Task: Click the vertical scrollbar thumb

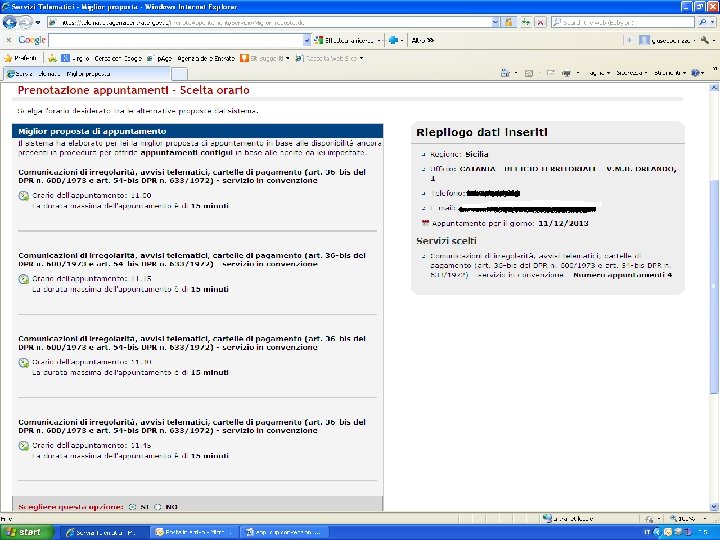Action: 714,286
